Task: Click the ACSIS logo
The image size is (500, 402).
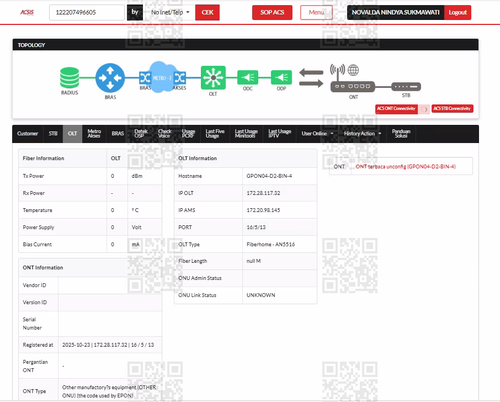Action: point(27,12)
